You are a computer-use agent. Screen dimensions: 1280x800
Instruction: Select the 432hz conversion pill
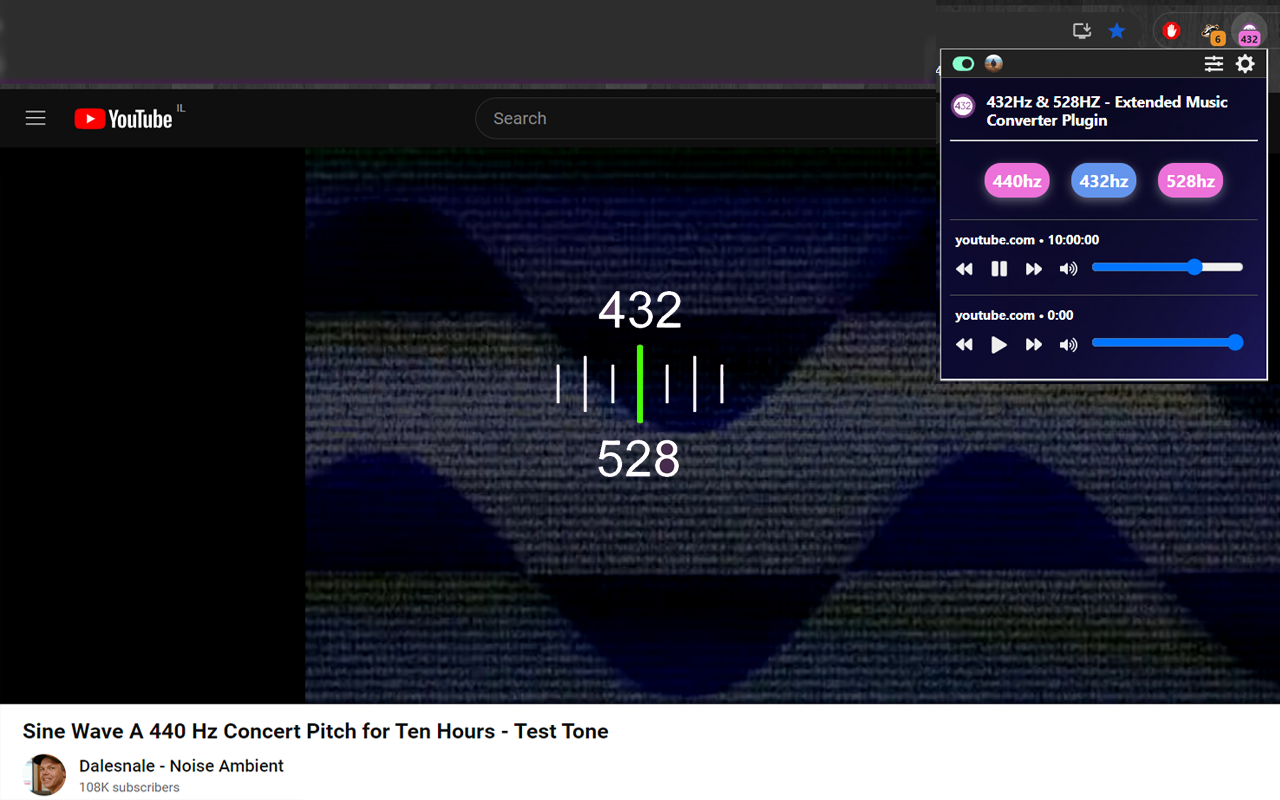tap(1103, 181)
